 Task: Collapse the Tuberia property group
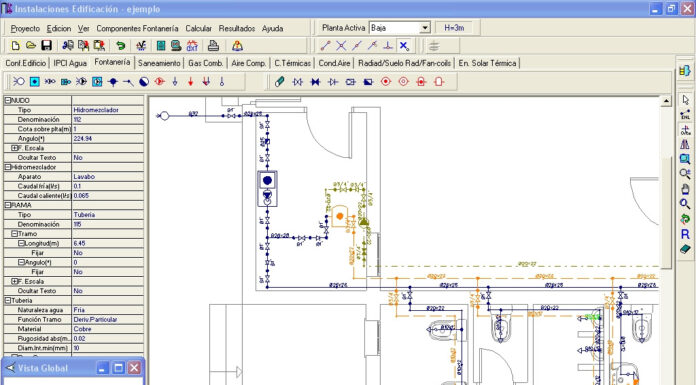coord(8,301)
